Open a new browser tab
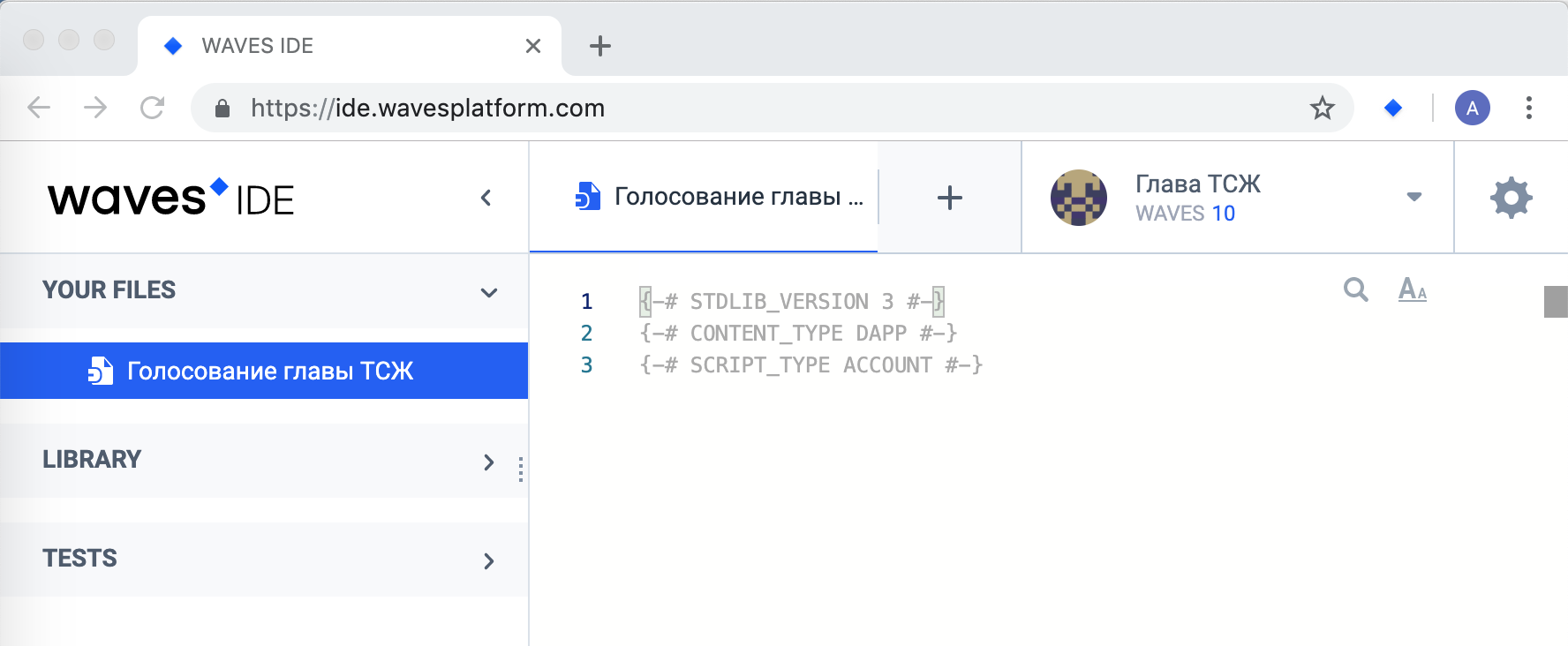 coord(600,46)
